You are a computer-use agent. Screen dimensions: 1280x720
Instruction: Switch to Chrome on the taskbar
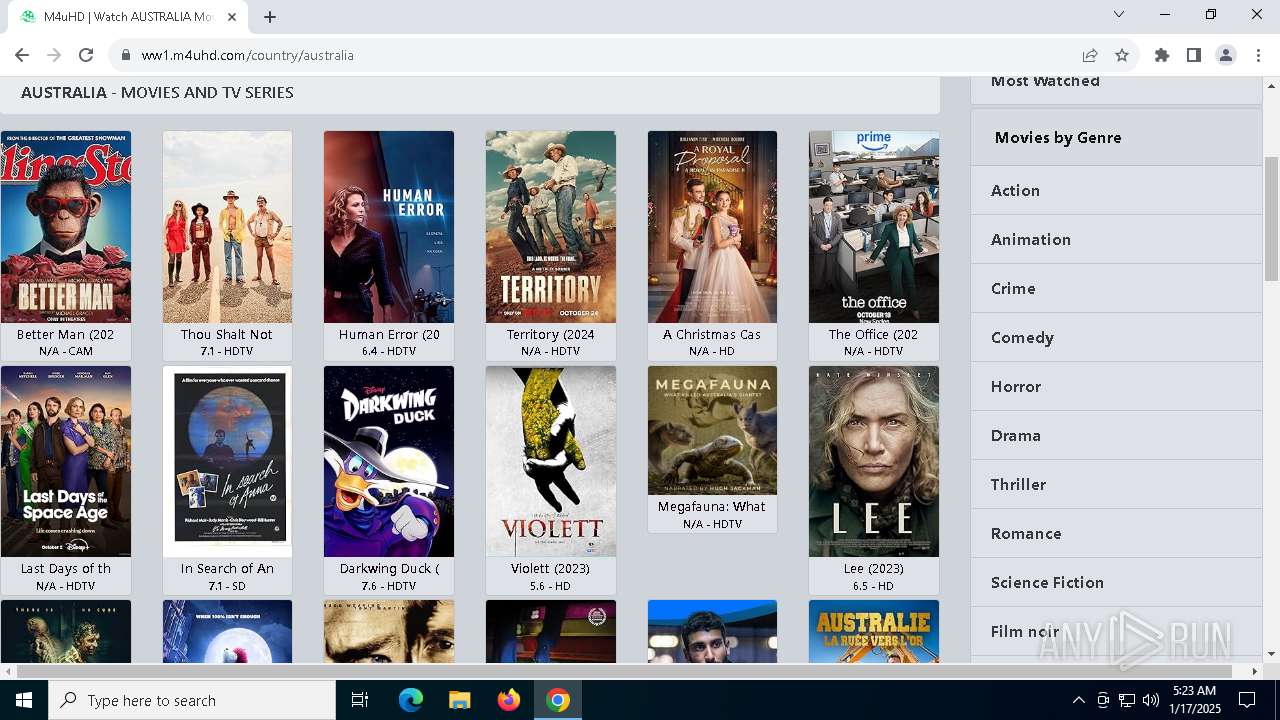tap(558, 700)
